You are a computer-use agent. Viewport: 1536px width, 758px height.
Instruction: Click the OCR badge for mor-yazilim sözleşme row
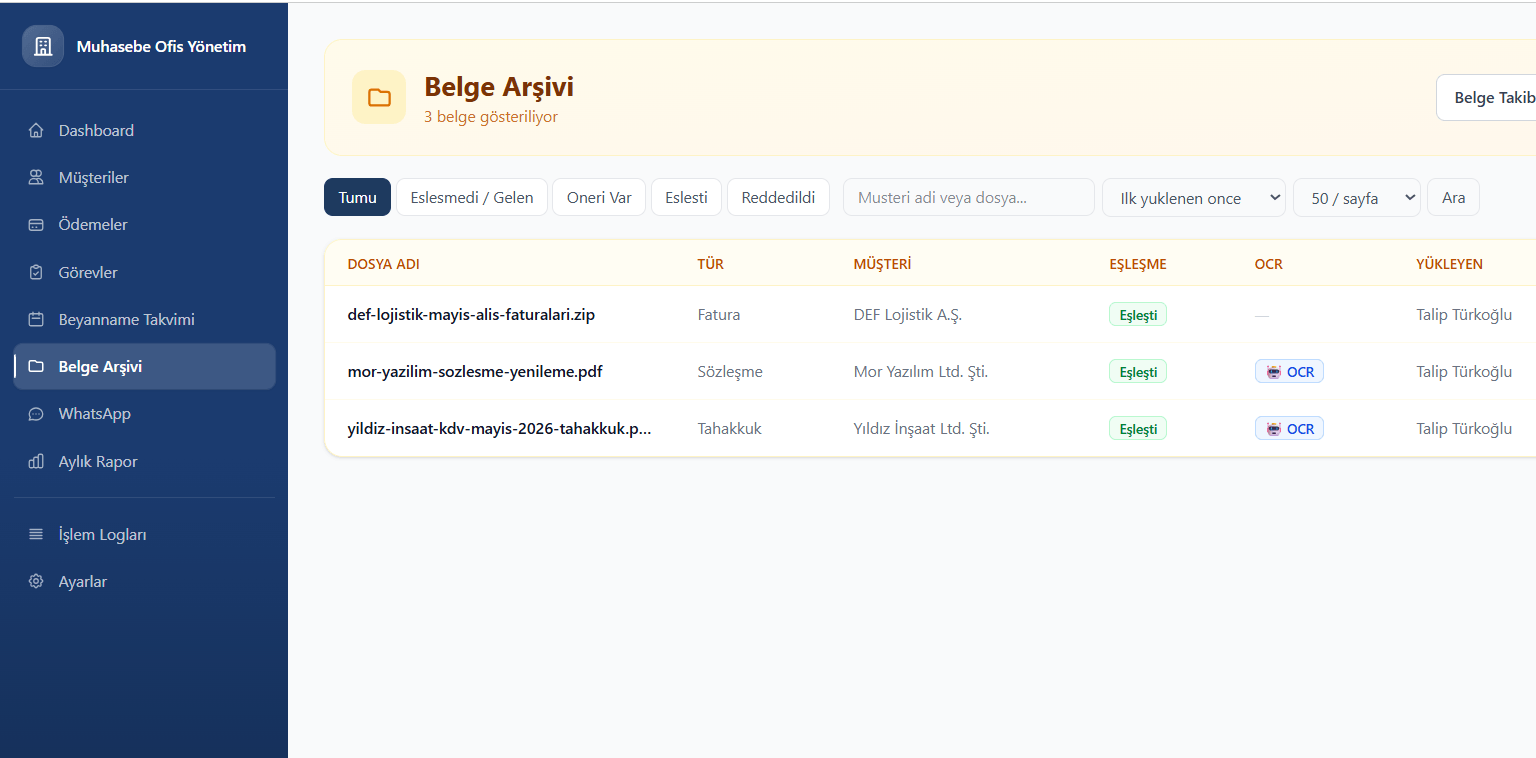(x=1289, y=372)
